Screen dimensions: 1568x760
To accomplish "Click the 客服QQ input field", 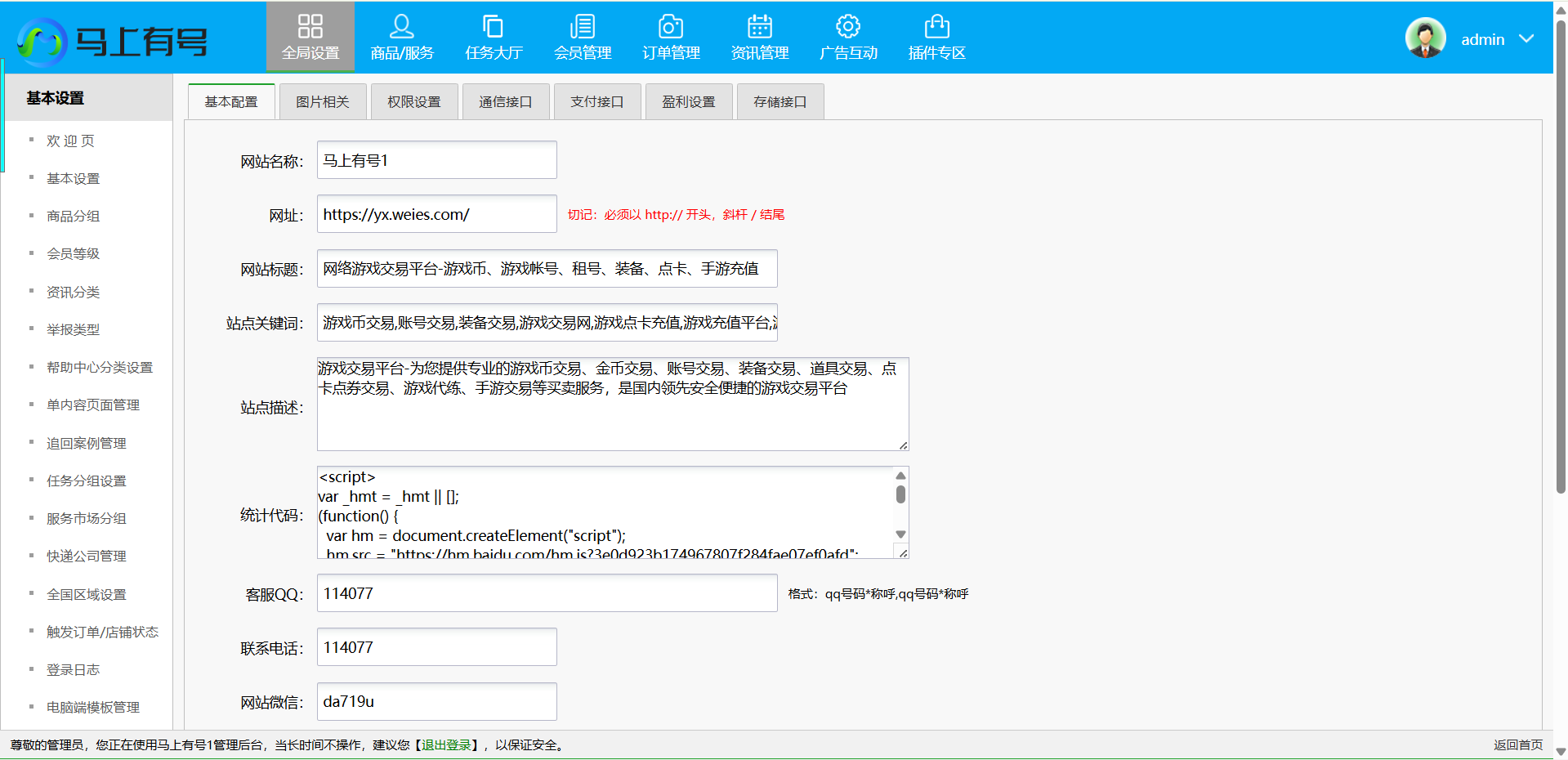I will pyautogui.click(x=547, y=593).
